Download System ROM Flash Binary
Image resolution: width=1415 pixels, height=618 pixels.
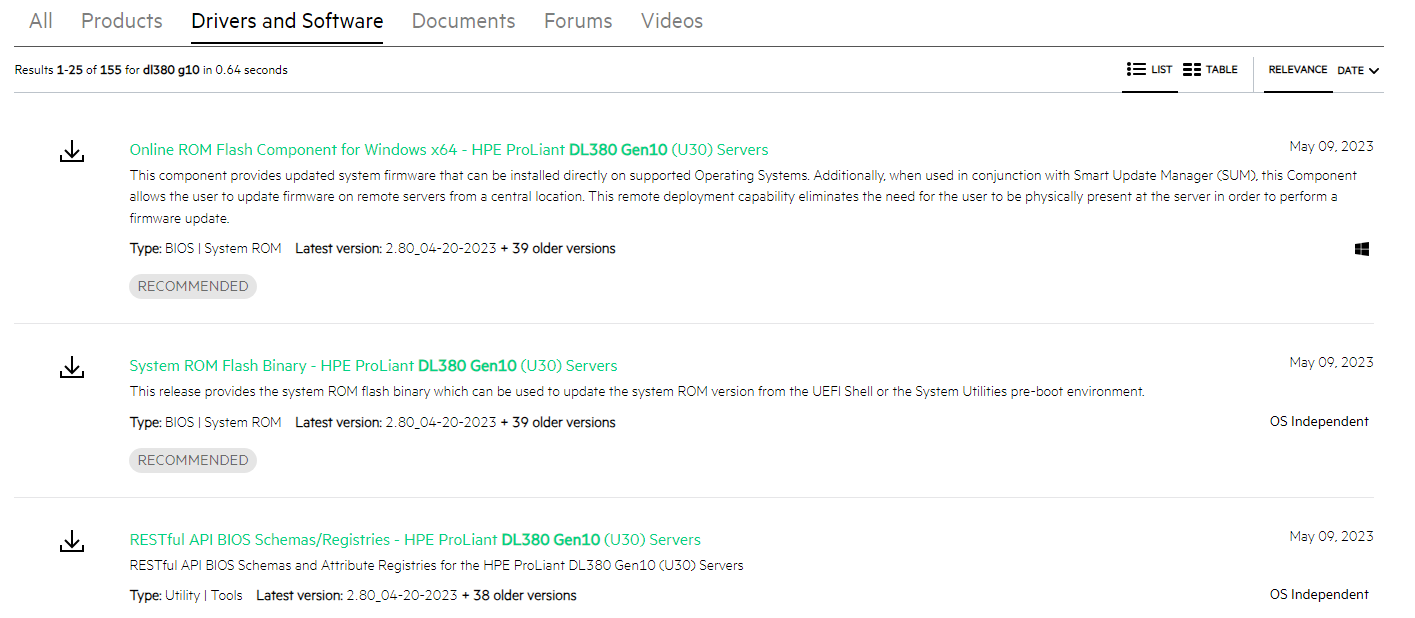(x=72, y=367)
